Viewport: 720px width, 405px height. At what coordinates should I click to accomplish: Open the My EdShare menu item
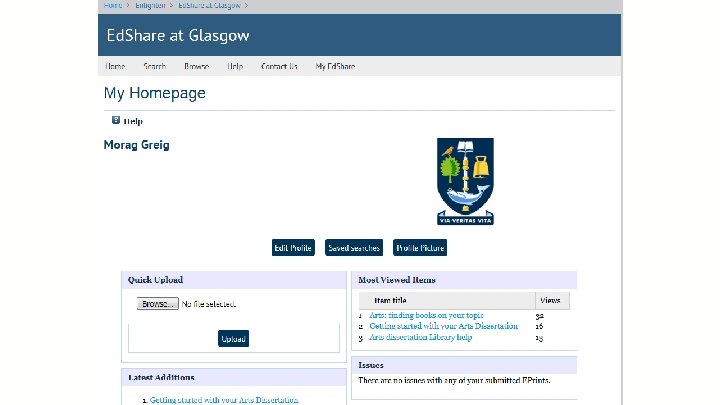(335, 66)
